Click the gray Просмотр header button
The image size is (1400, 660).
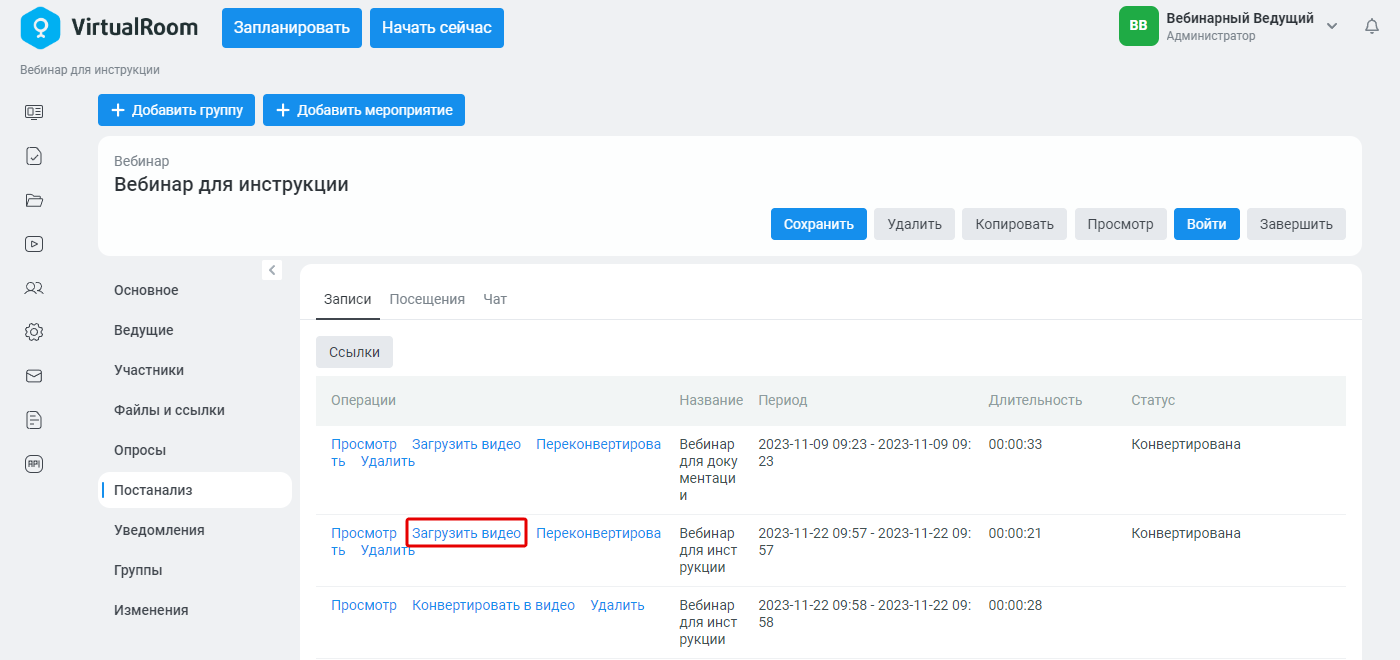(1121, 224)
